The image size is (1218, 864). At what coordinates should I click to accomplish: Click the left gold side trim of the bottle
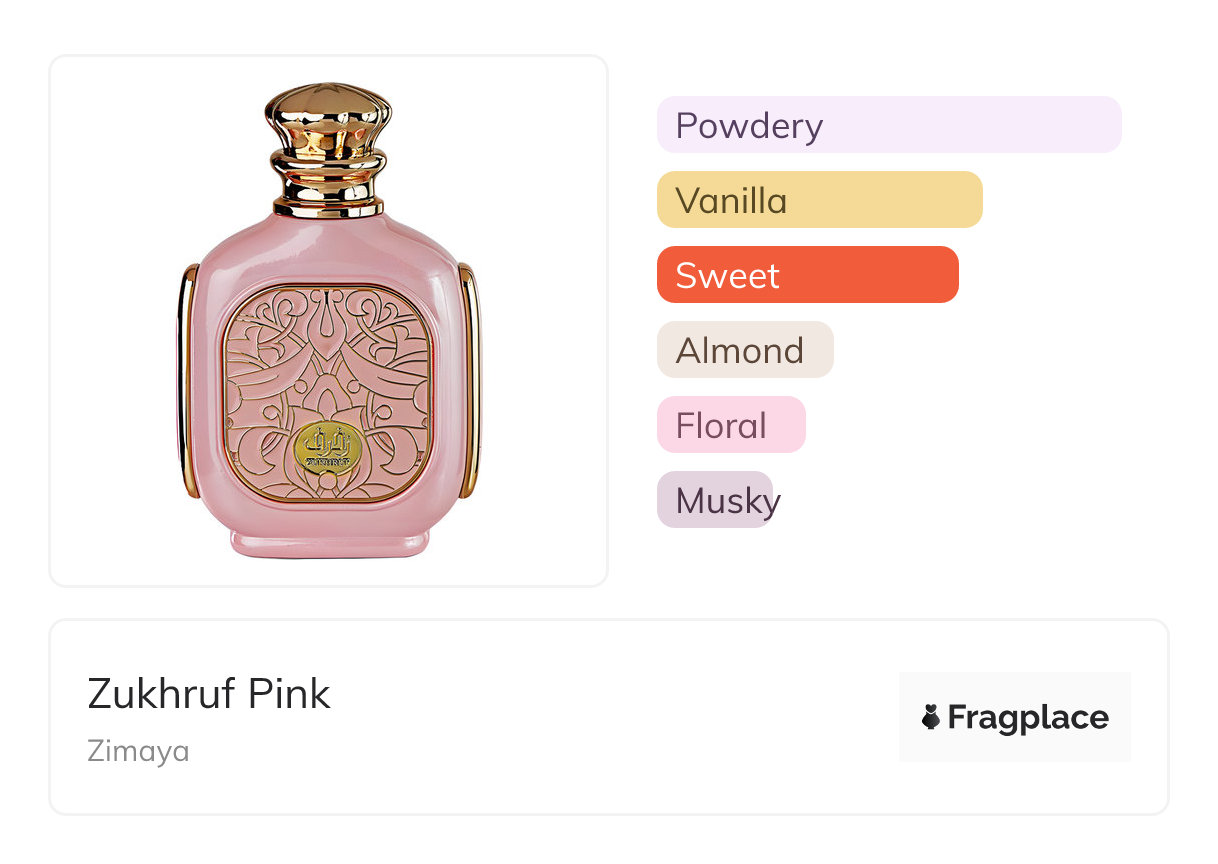(187, 380)
